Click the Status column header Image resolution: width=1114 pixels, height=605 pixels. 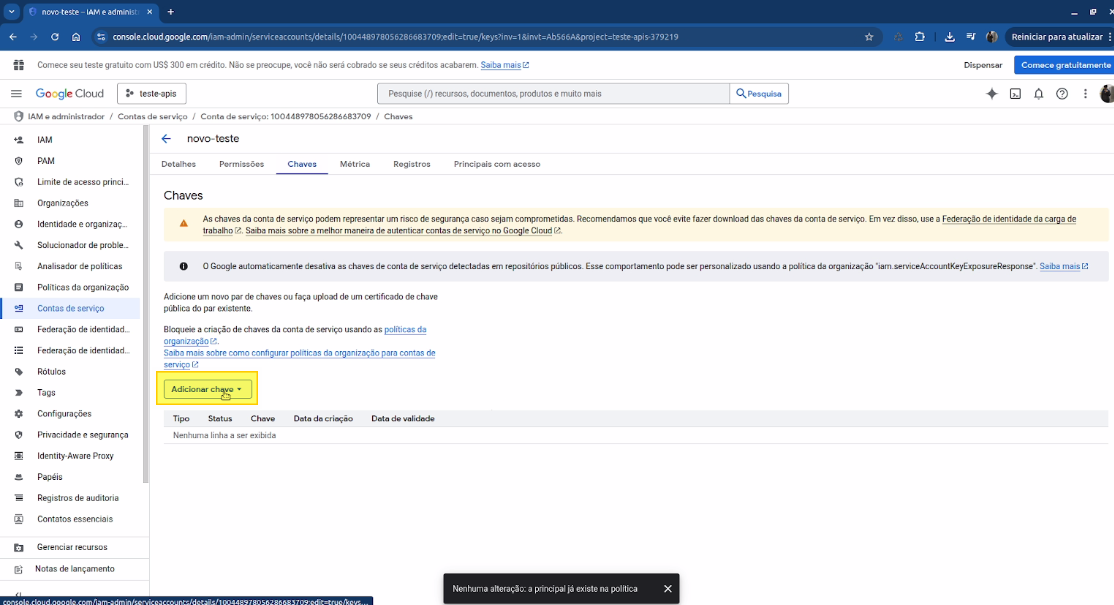(220, 419)
